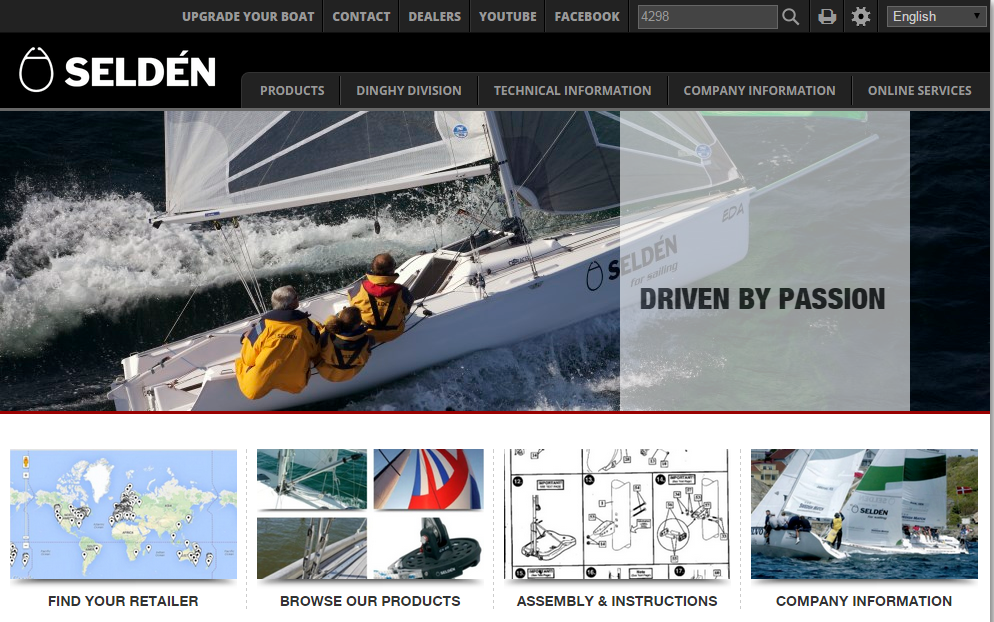The image size is (994, 622).
Task: Click the search magnifier icon
Action: click(791, 17)
